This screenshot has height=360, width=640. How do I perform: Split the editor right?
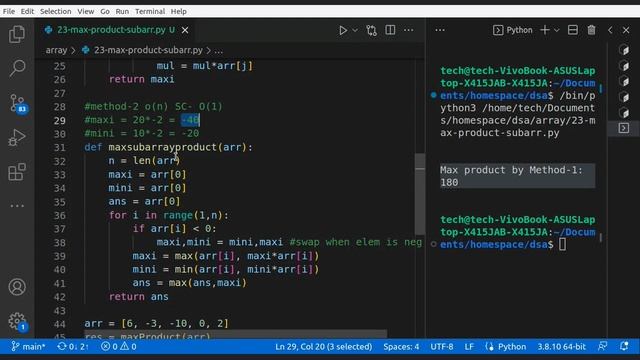(x=390, y=30)
